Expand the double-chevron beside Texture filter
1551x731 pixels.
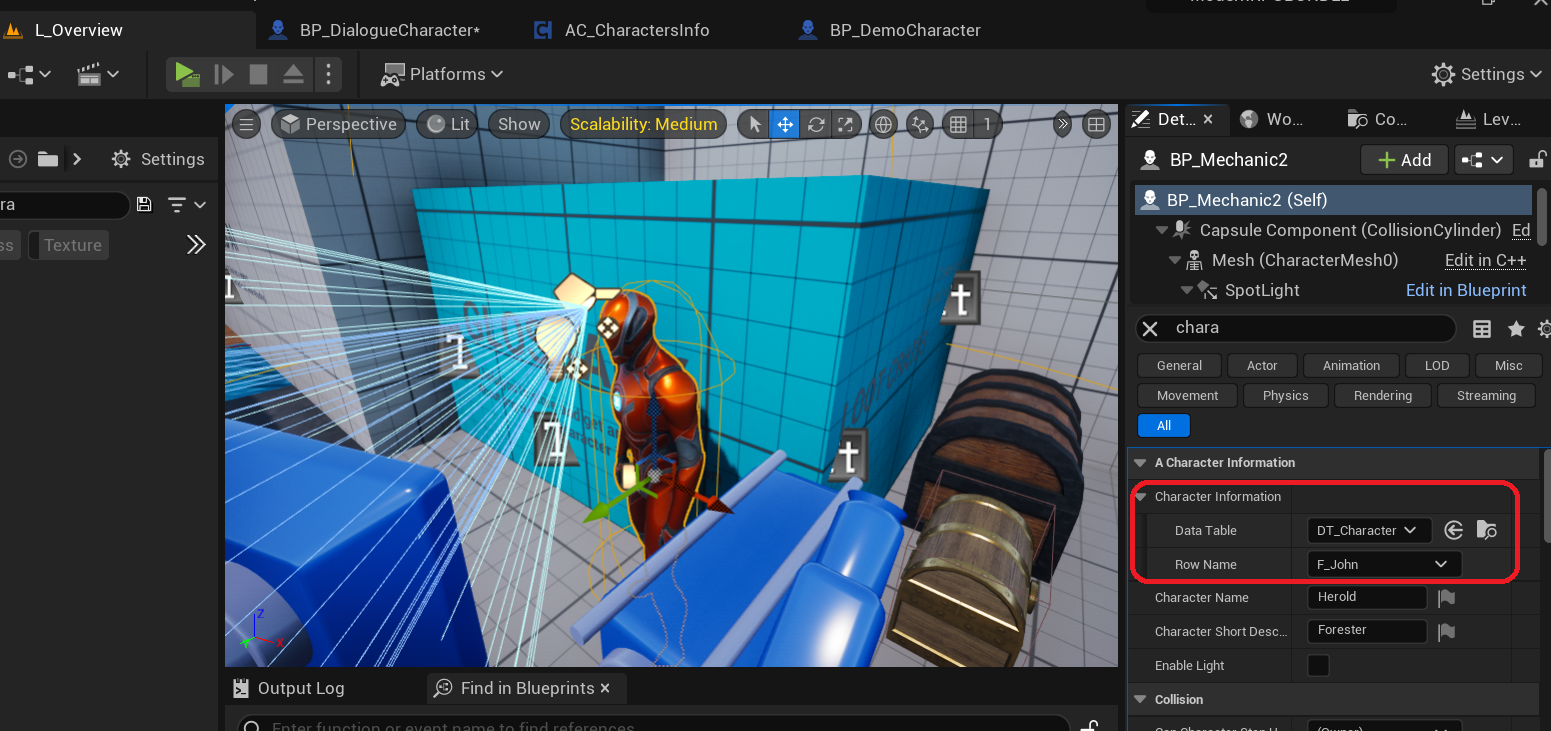tap(196, 245)
